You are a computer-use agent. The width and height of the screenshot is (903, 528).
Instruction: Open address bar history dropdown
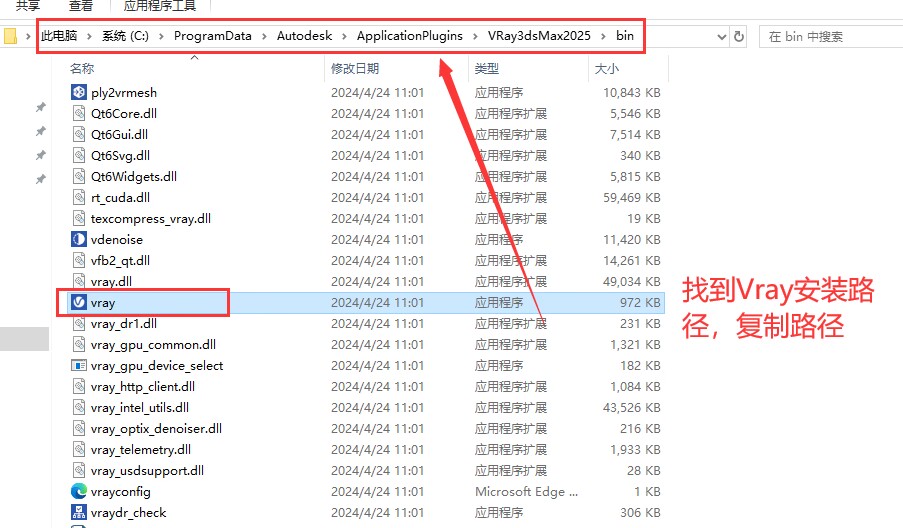point(722,37)
